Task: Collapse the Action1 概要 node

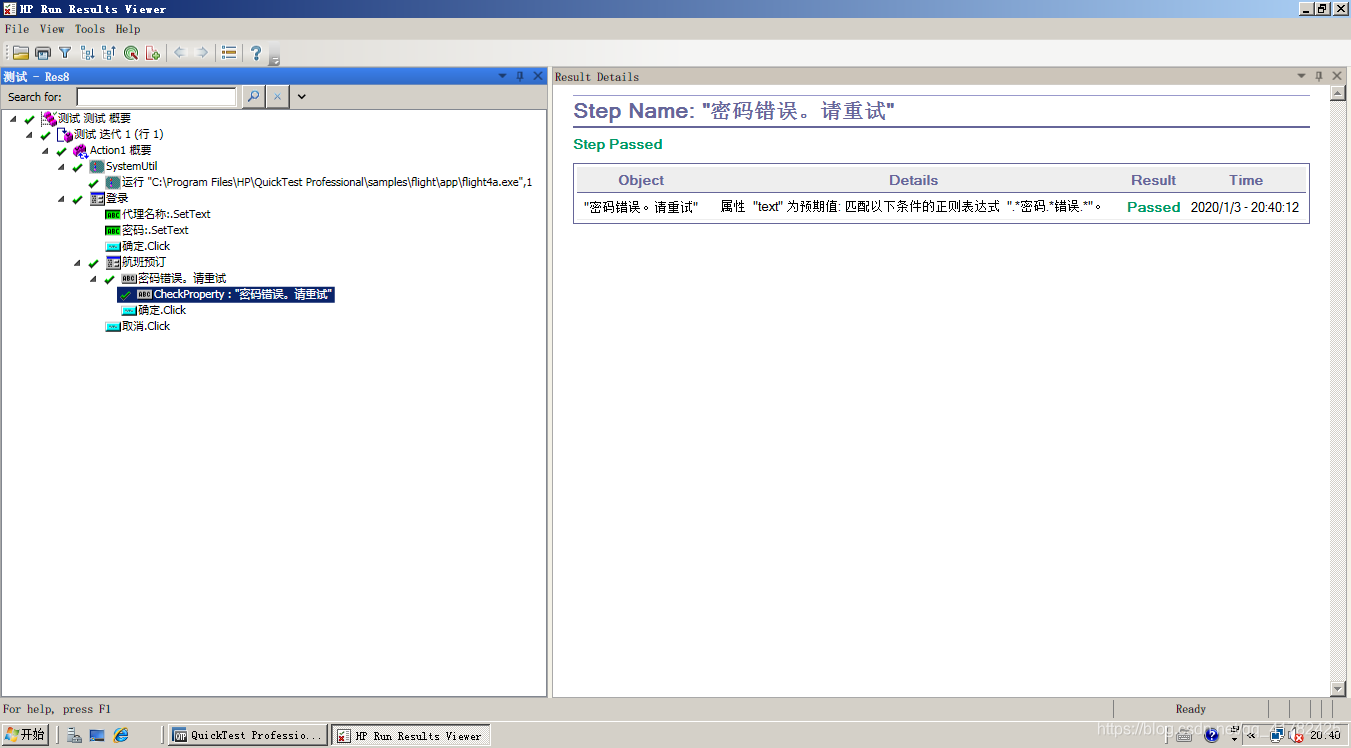Action: pyautogui.click(x=46, y=151)
